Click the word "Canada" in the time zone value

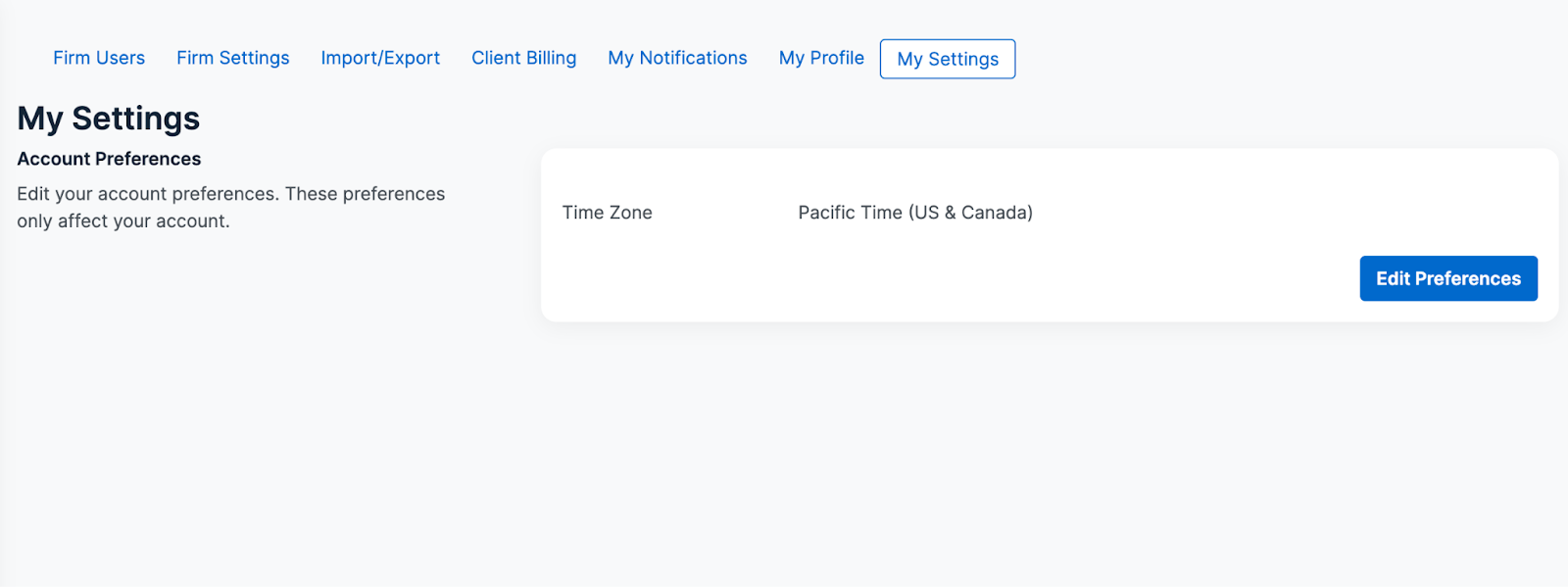coord(996,213)
